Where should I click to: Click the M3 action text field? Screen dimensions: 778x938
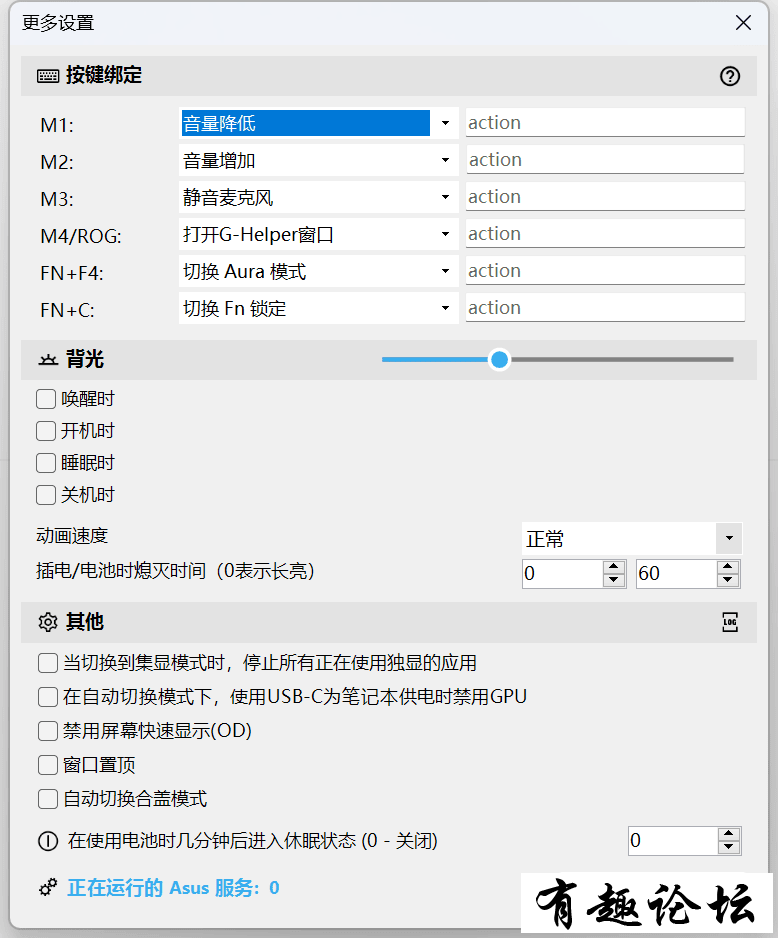coord(605,197)
